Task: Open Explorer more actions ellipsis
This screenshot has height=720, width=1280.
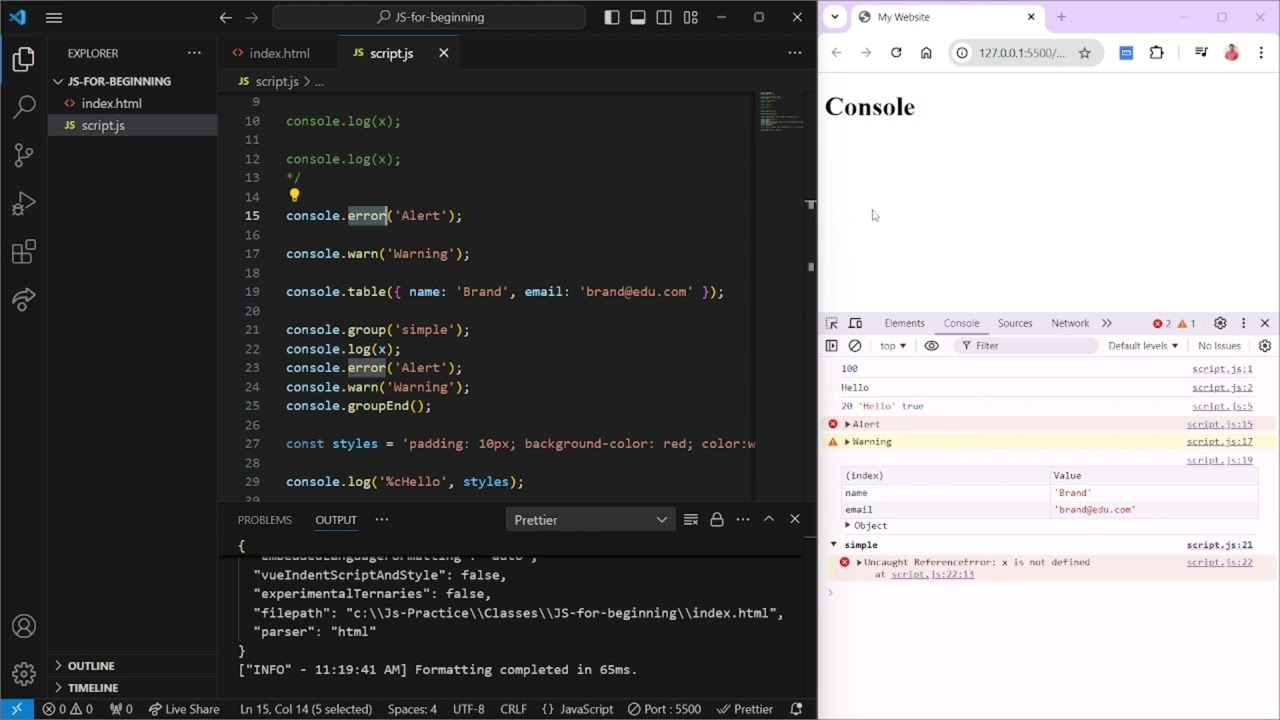Action: coord(194,53)
